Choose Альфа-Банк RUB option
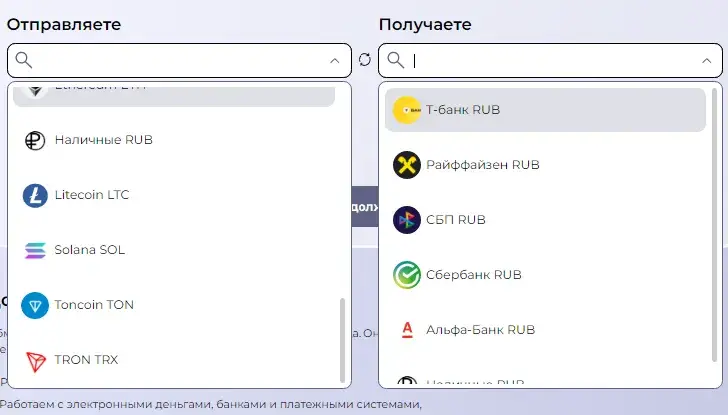Viewport: 728px width, 415px height. point(546,330)
